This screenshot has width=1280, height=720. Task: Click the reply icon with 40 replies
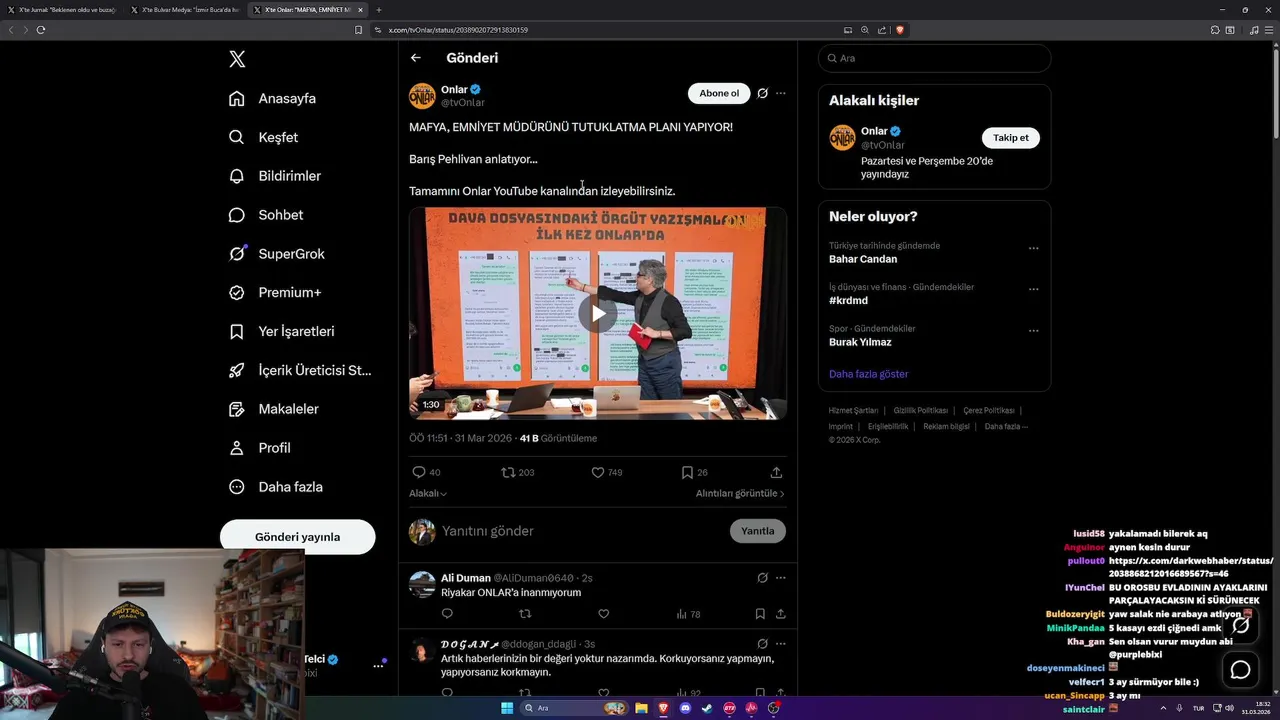[x=419, y=472]
